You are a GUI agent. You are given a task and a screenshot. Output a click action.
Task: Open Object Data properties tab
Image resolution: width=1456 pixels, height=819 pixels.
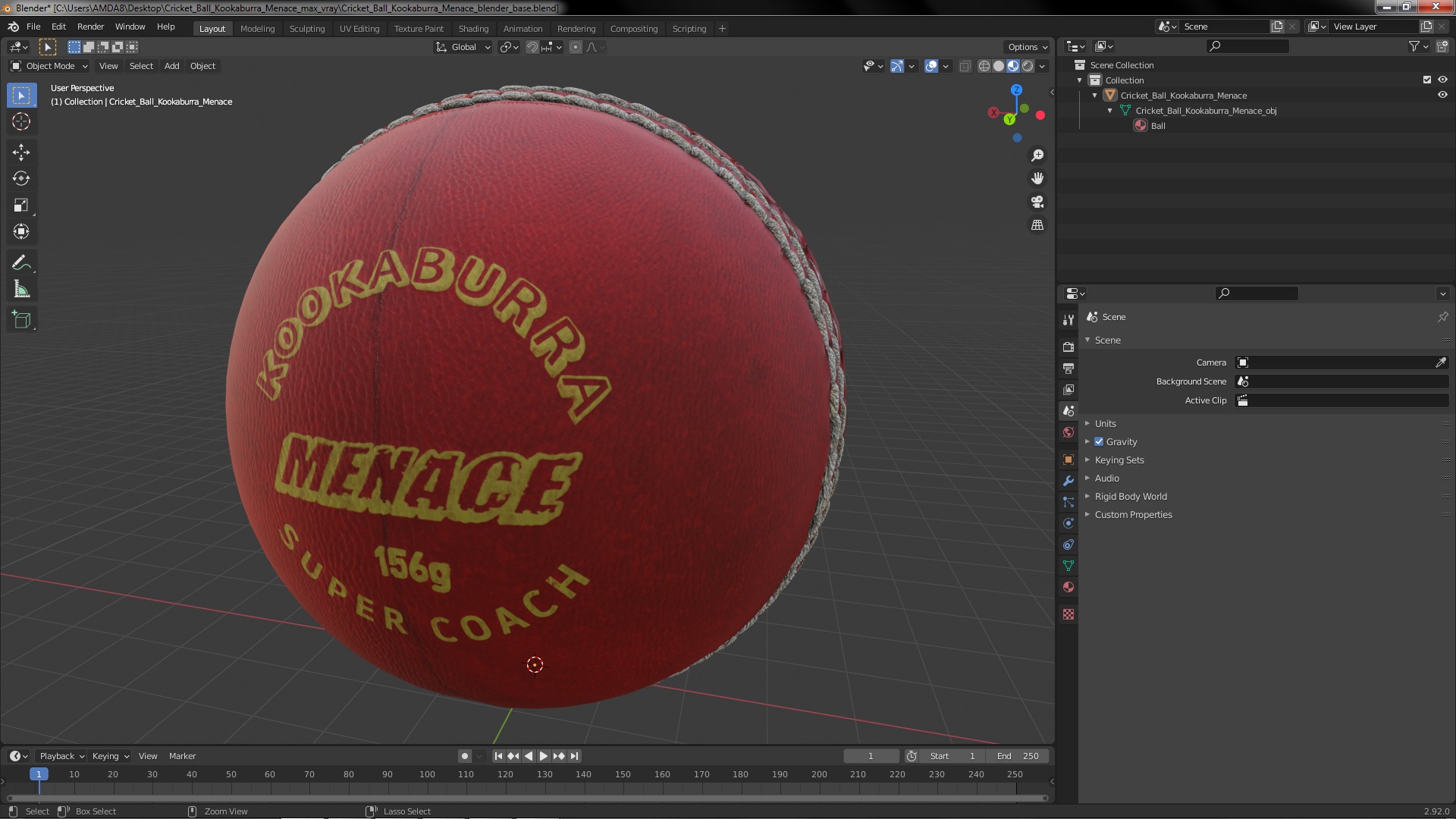pos(1068,566)
